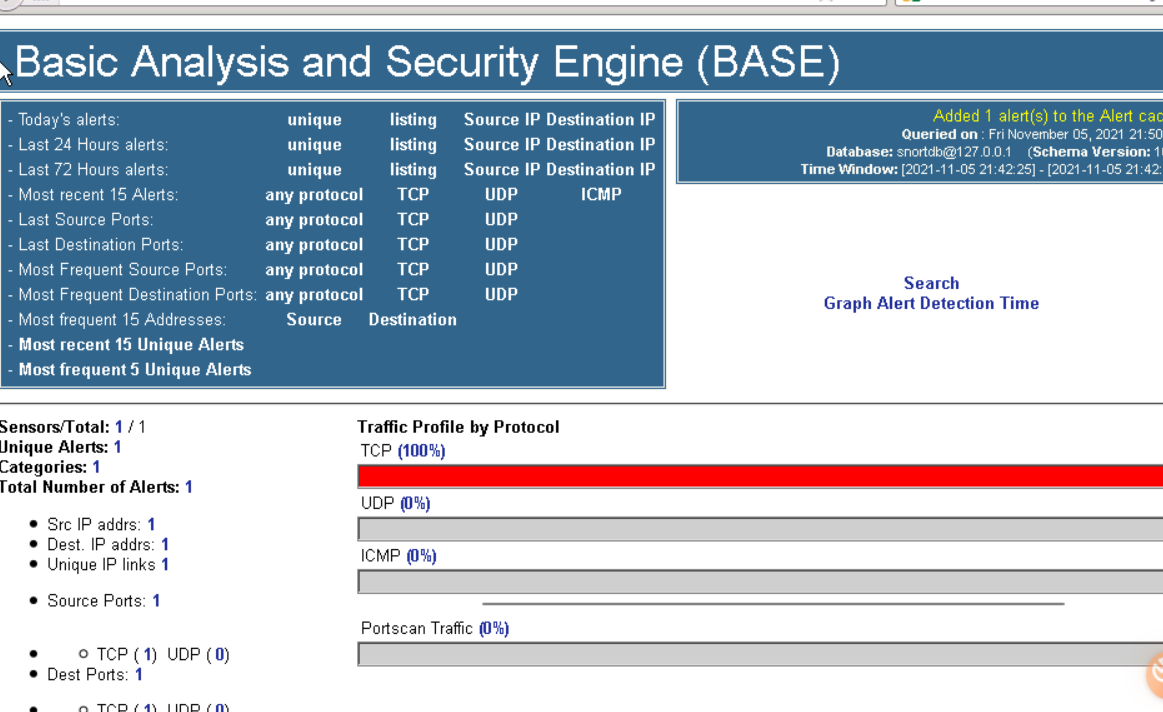
Task: Open Today's alerts Destination IP link
Action: click(x=601, y=119)
